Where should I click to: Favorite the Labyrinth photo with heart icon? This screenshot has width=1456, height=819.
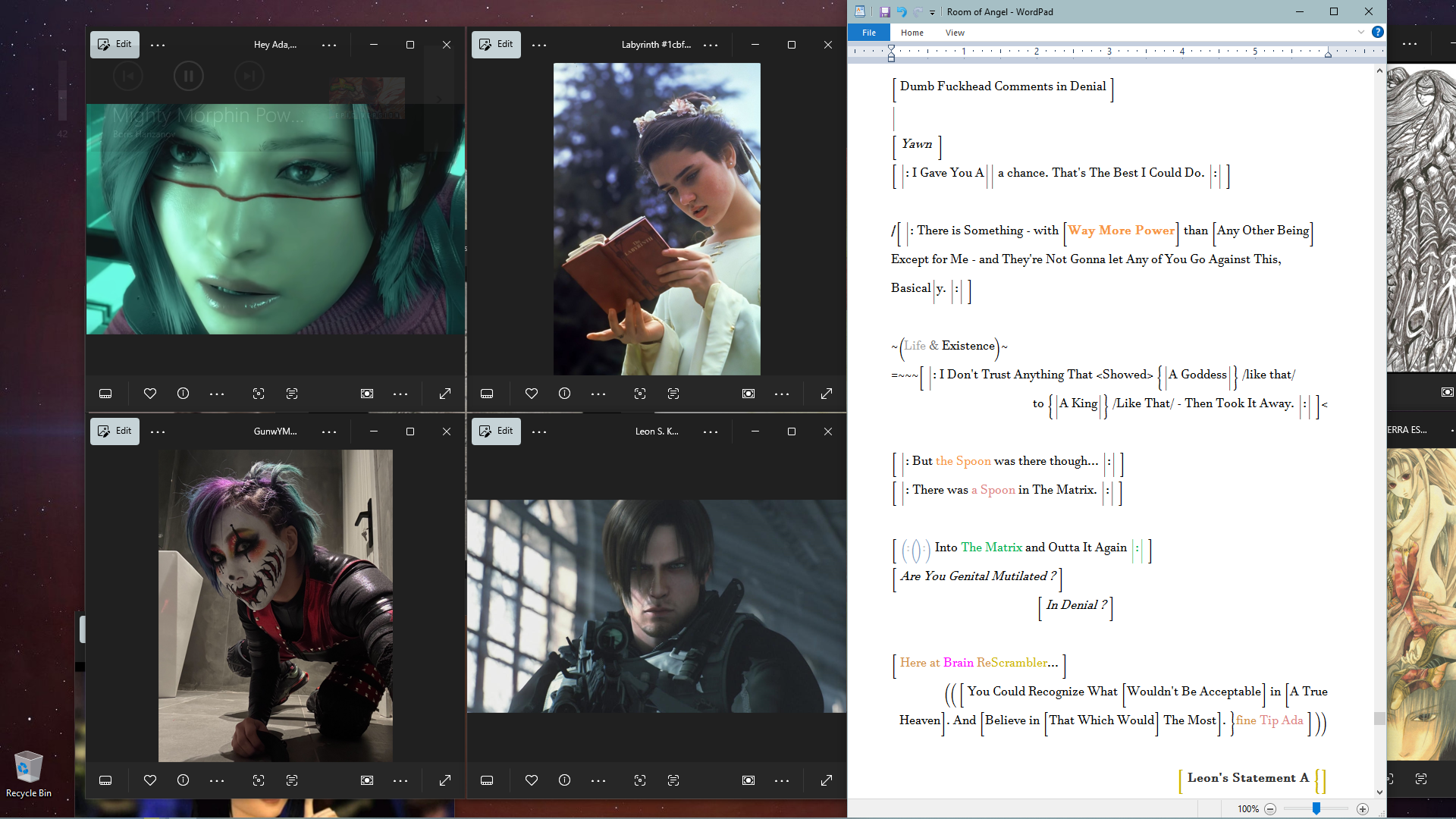(532, 394)
